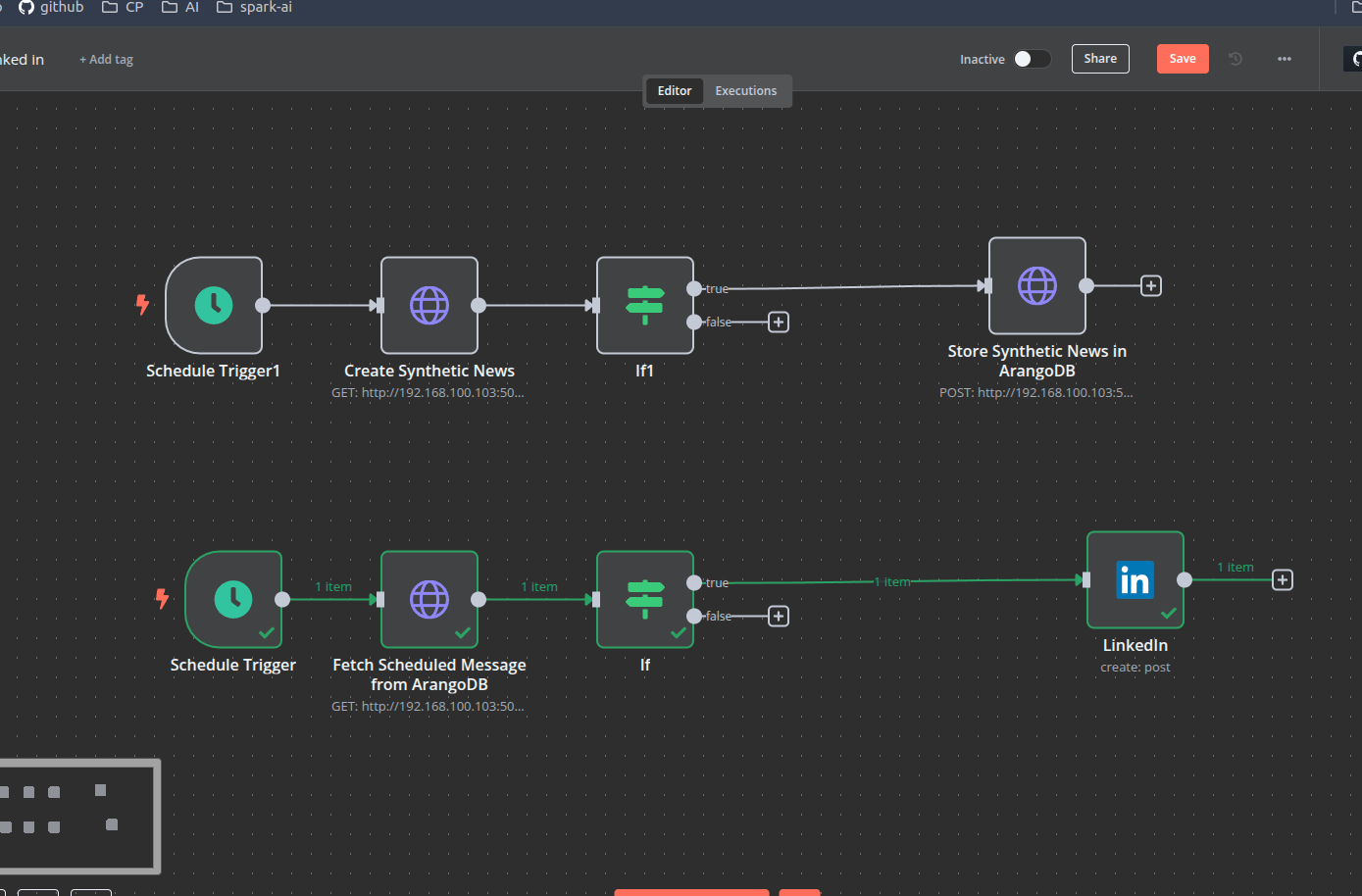The height and width of the screenshot is (896, 1362).
Task: Add a node after the LinkedIn output
Action: pyautogui.click(x=1283, y=579)
